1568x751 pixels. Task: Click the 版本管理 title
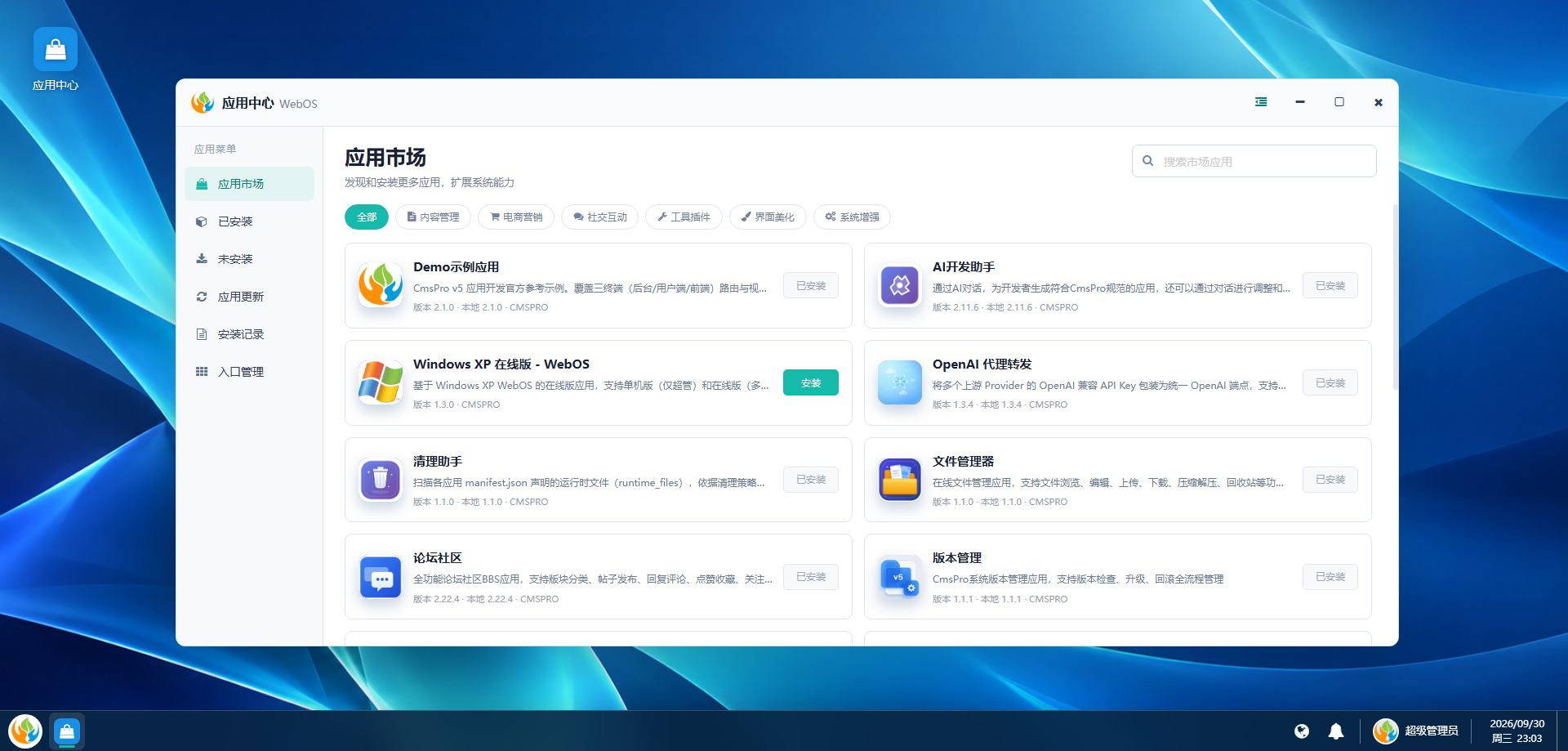pyautogui.click(x=957, y=558)
